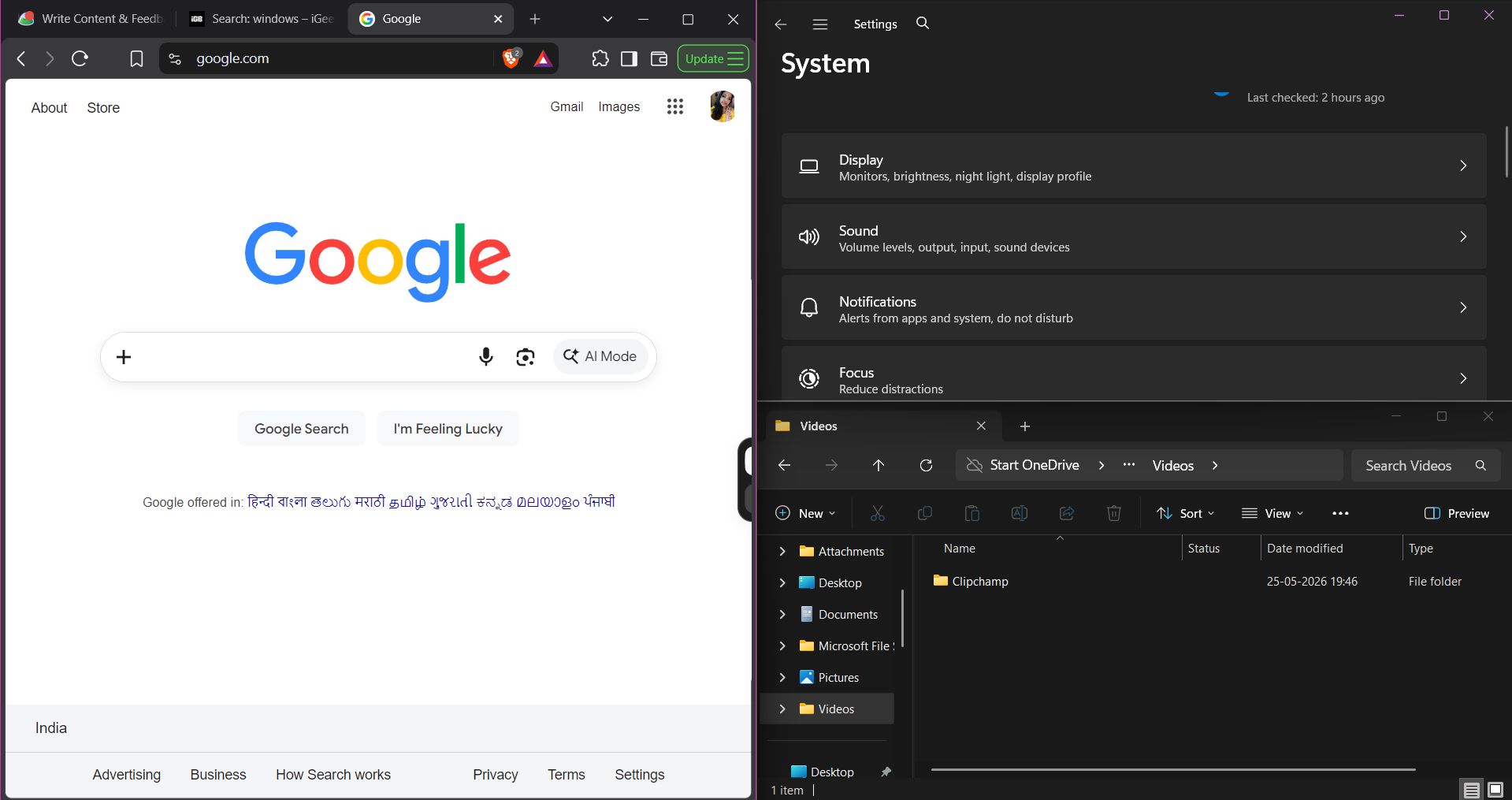Image resolution: width=1512 pixels, height=800 pixels.
Task: Go back in Settings window
Action: (x=781, y=24)
